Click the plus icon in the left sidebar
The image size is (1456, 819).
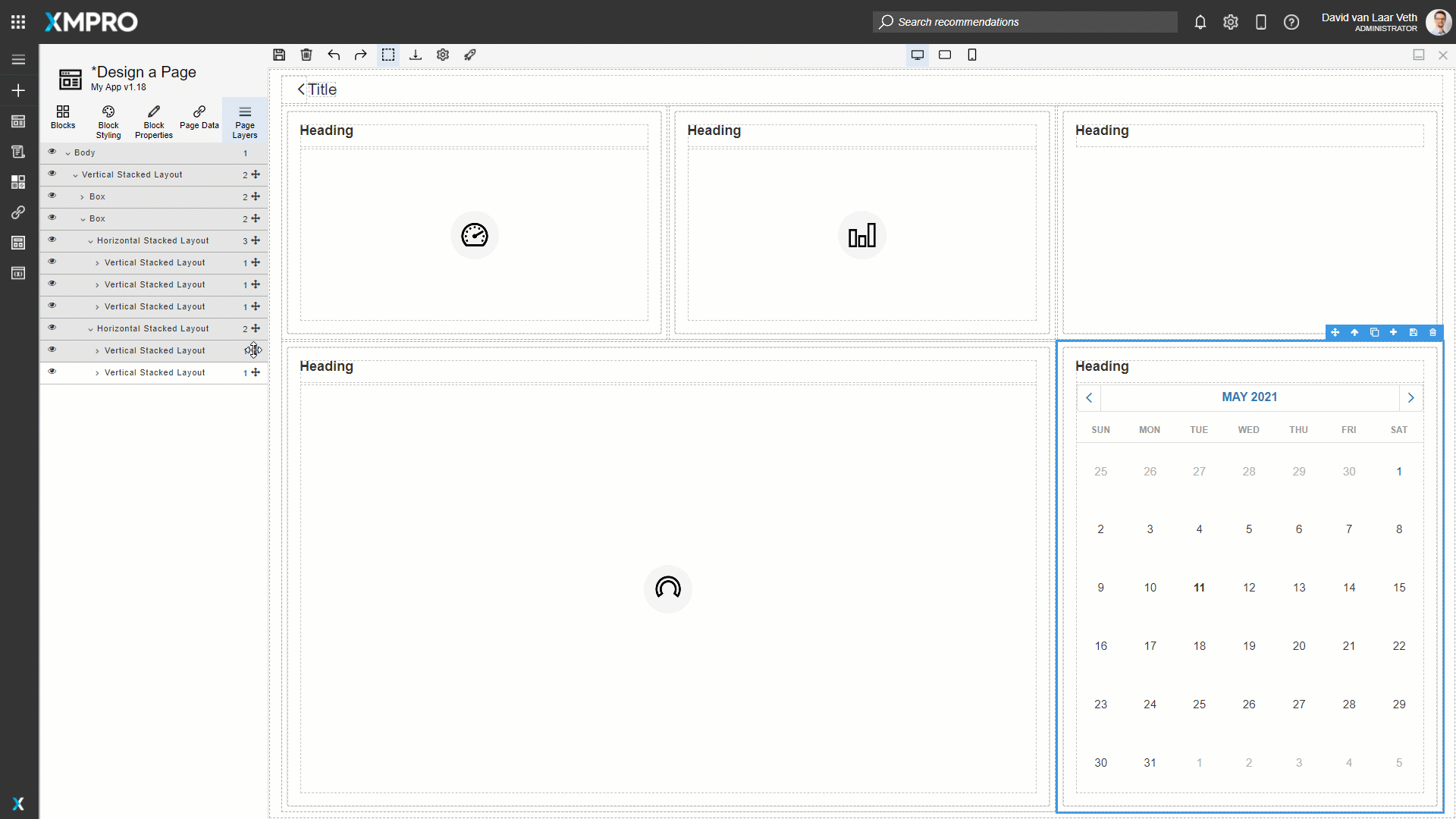tap(18, 90)
